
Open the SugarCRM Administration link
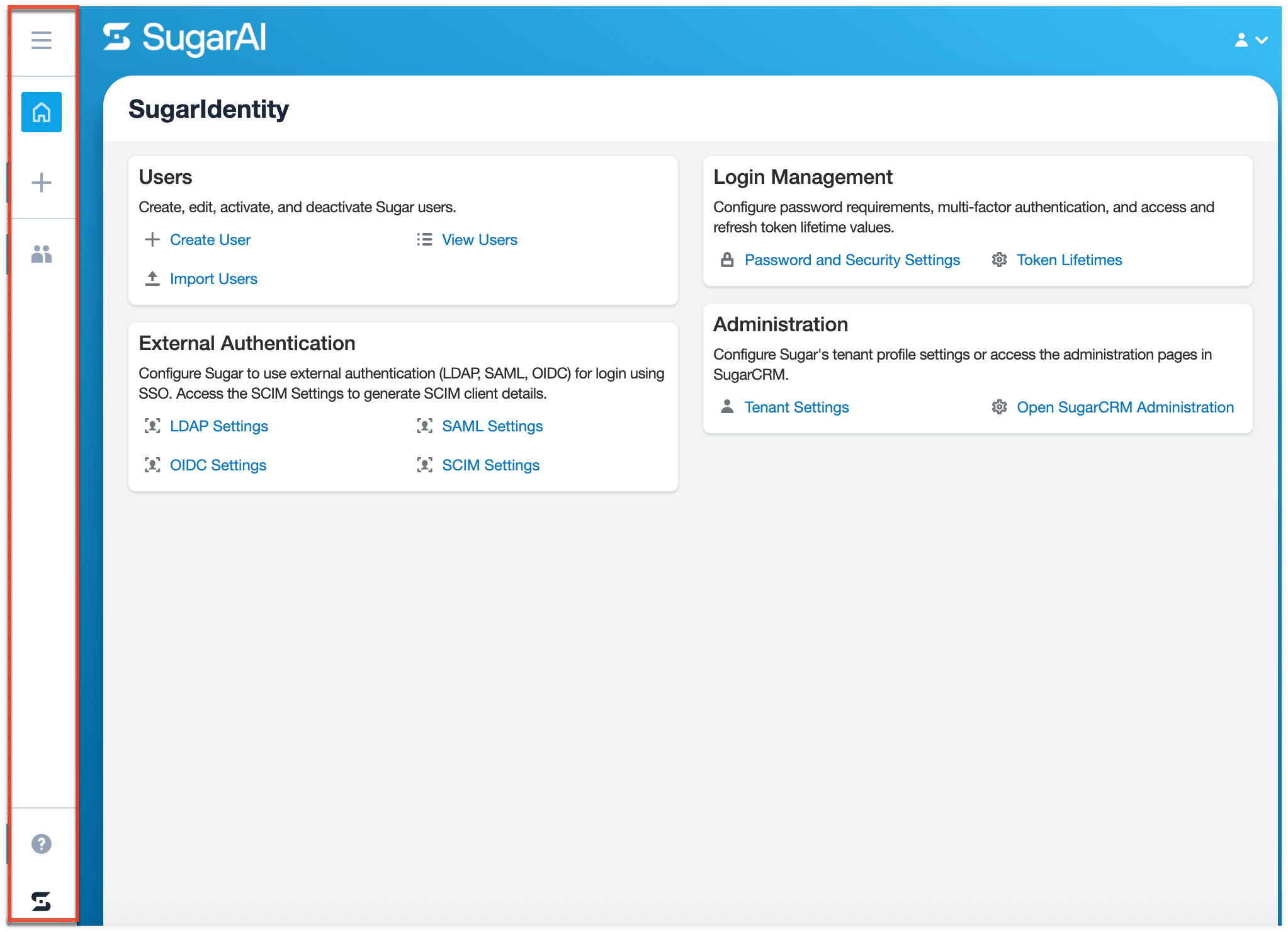coord(1126,407)
